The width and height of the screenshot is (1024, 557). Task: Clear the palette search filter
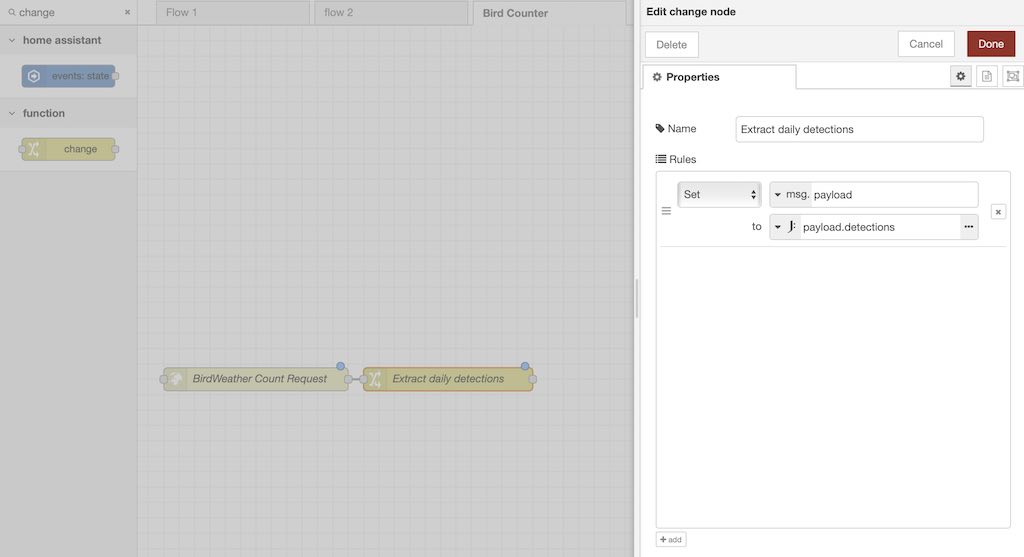127,12
